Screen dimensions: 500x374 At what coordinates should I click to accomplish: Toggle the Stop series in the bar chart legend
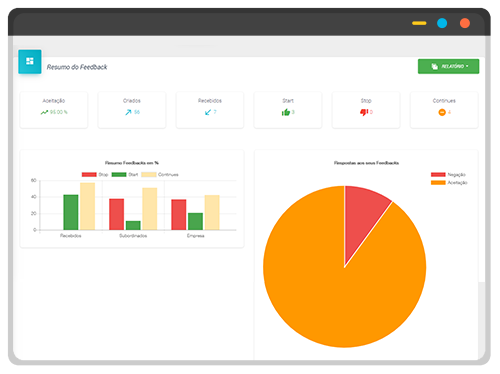95,174
